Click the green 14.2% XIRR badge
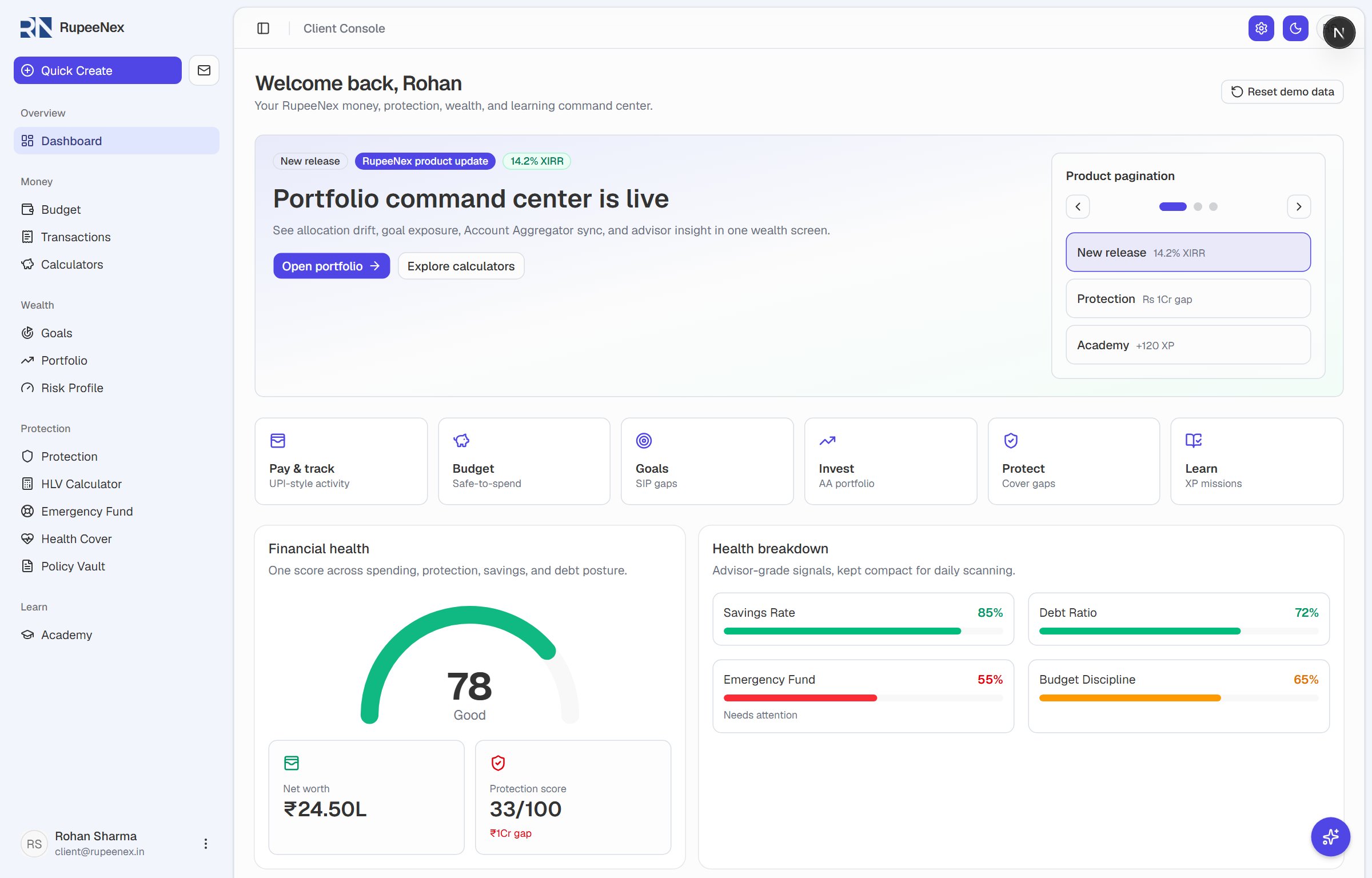1372x878 pixels. (x=536, y=161)
